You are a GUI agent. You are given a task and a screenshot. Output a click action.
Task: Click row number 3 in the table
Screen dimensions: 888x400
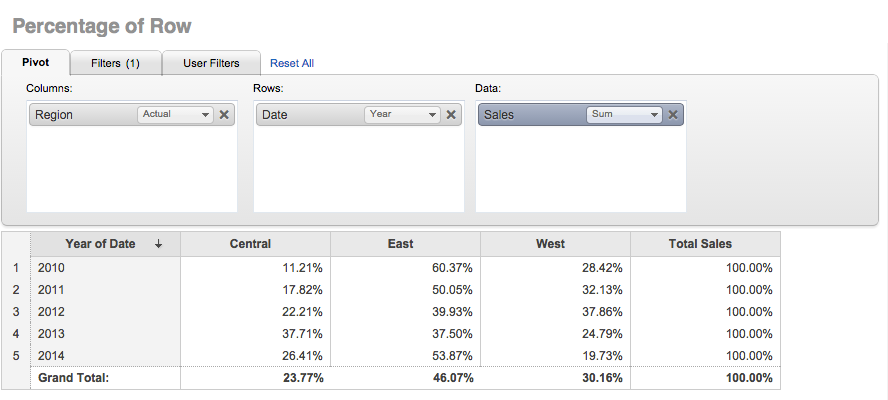point(15,312)
